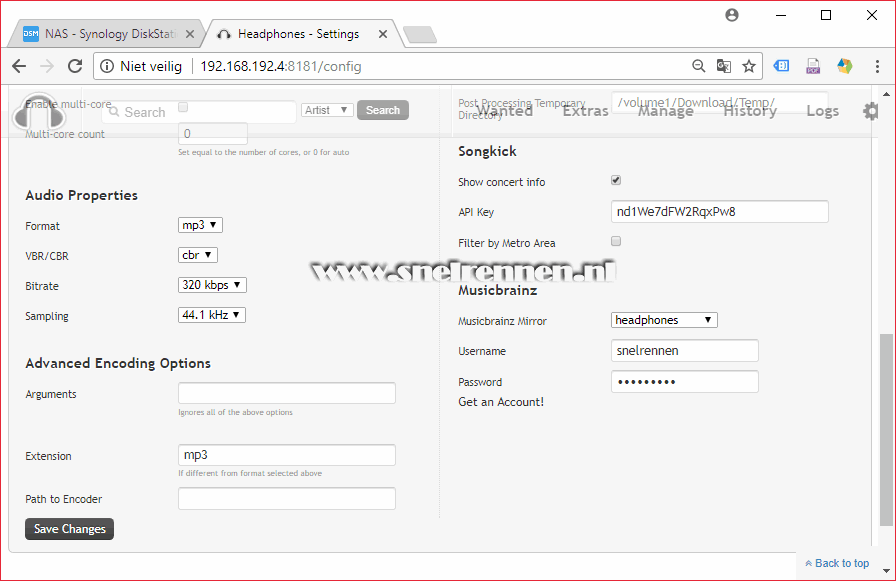This screenshot has height=581, width=896.
Task: Click the Back to top link
Action: coord(838,563)
